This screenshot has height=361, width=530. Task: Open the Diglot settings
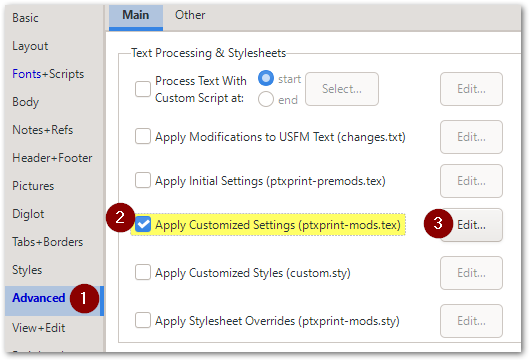[28, 214]
